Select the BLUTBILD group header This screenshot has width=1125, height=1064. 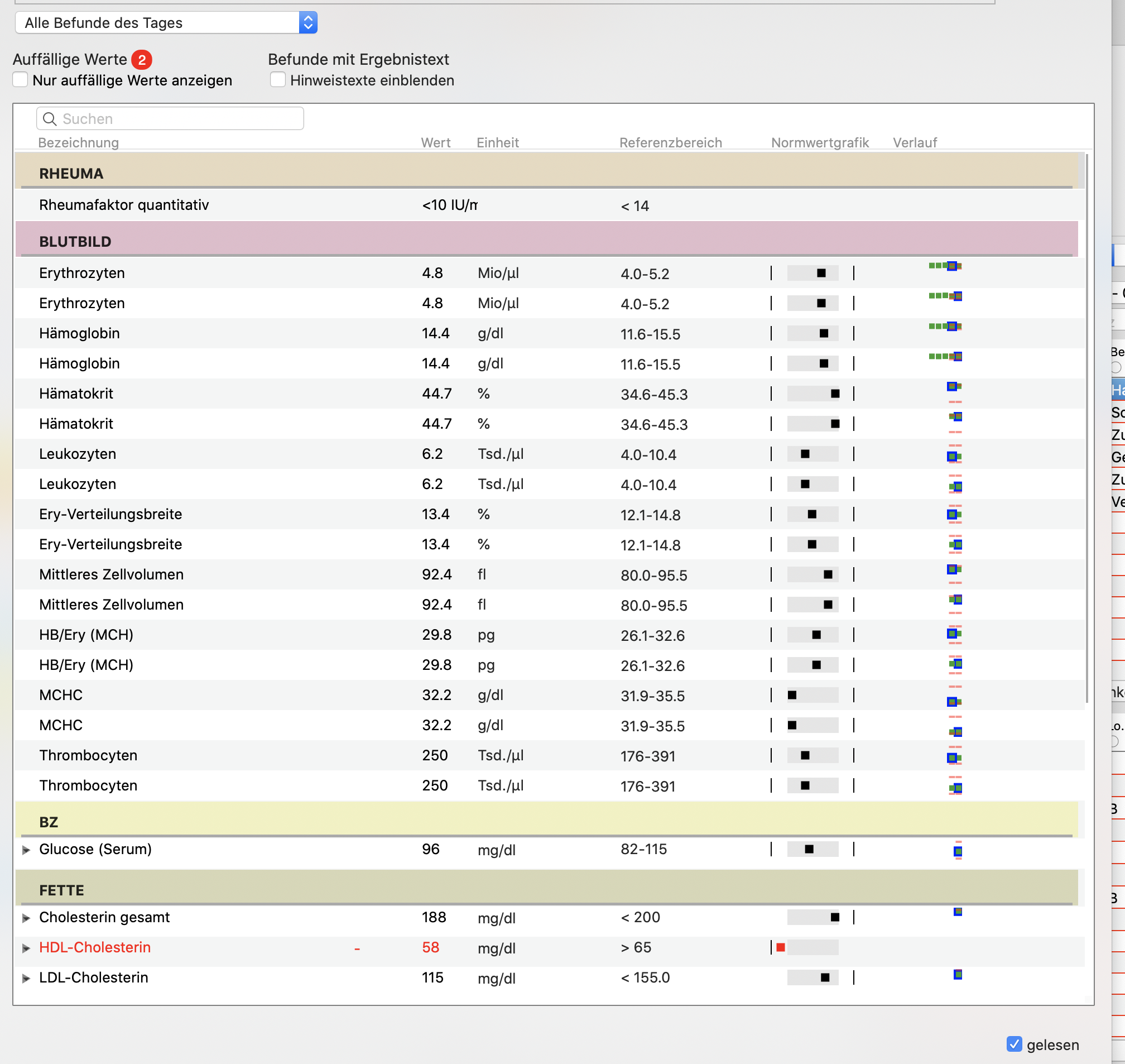point(547,239)
